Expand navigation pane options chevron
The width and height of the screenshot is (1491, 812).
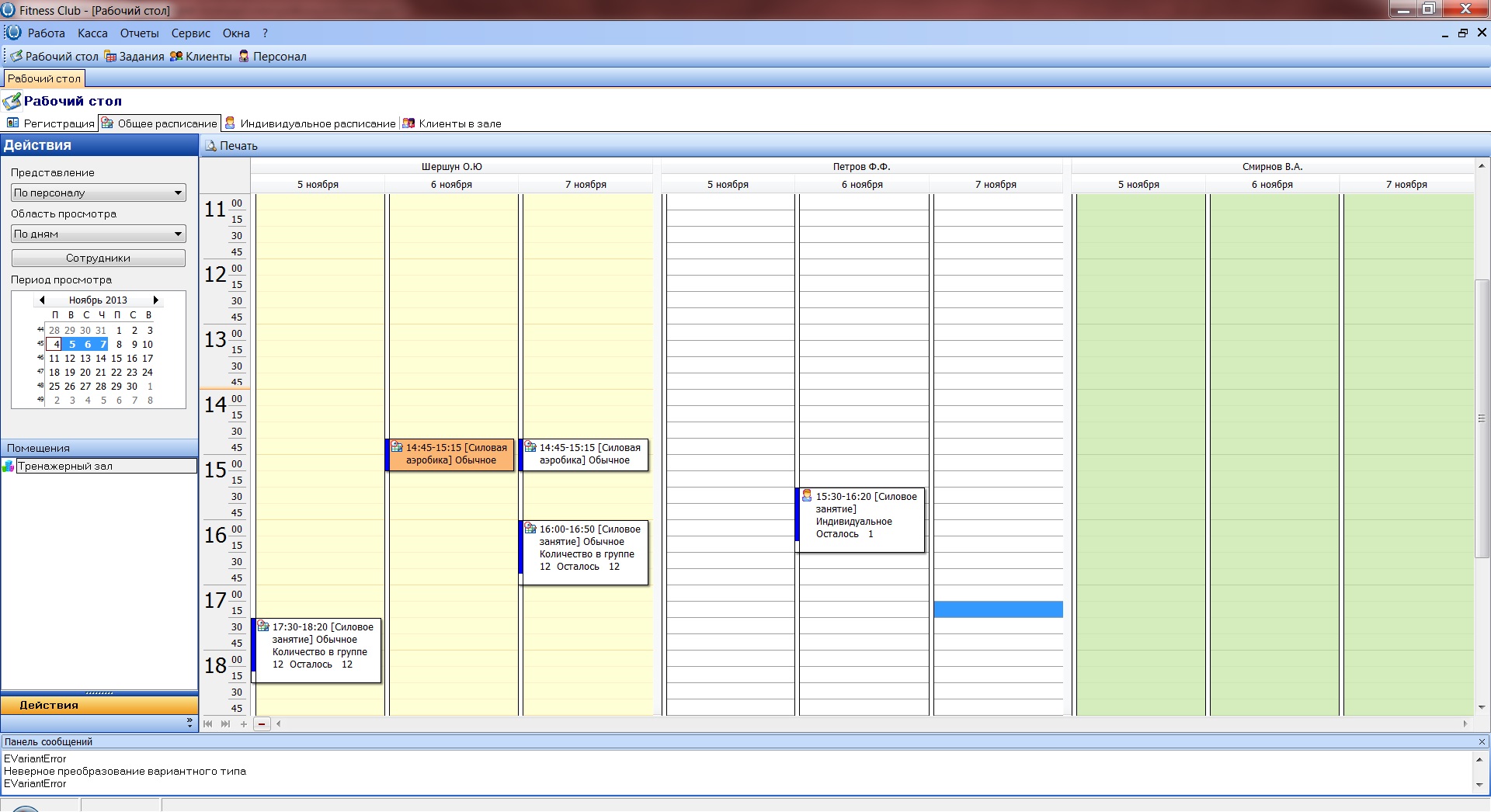189,723
